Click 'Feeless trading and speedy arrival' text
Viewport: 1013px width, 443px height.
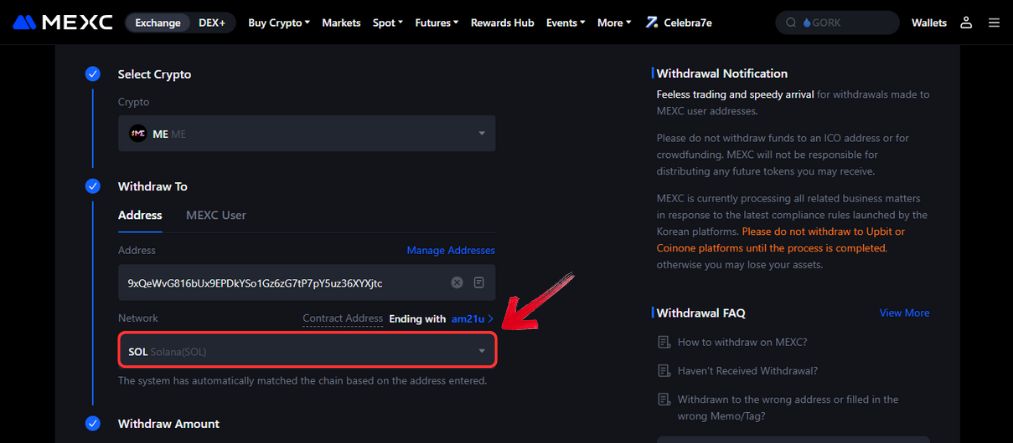coord(735,94)
